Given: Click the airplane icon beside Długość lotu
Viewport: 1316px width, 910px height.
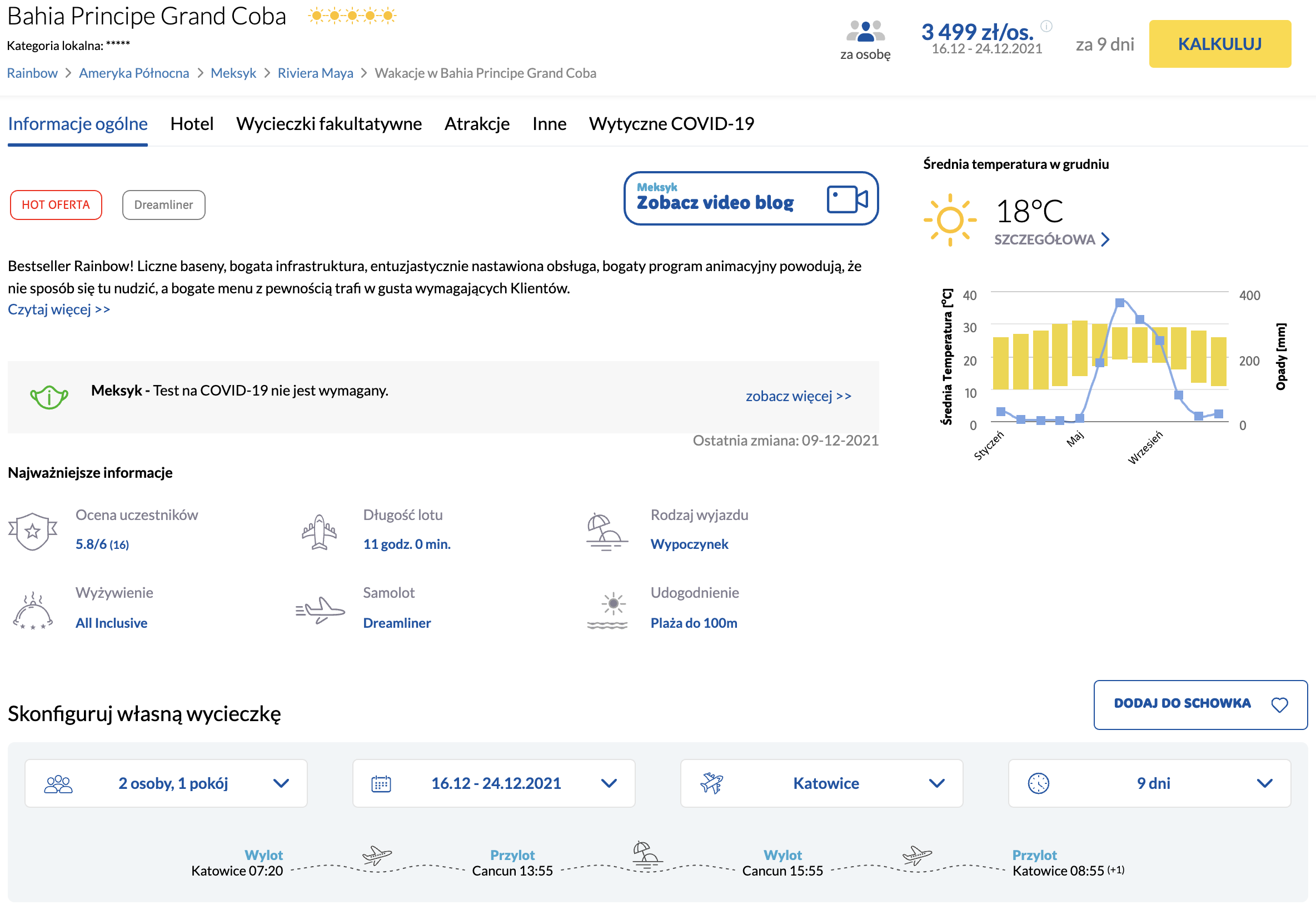Looking at the screenshot, I should tap(320, 532).
